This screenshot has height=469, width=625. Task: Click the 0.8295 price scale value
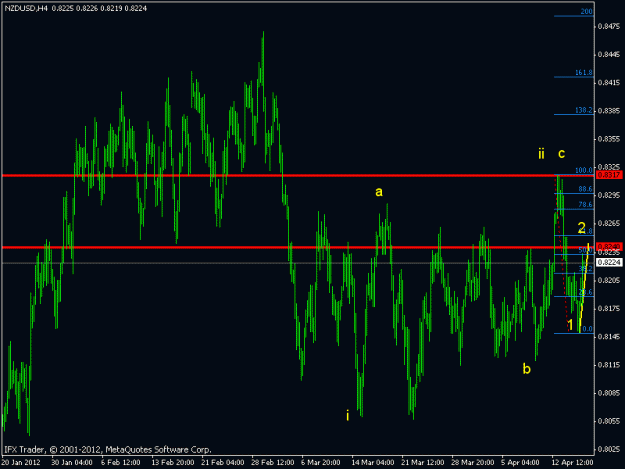609,195
